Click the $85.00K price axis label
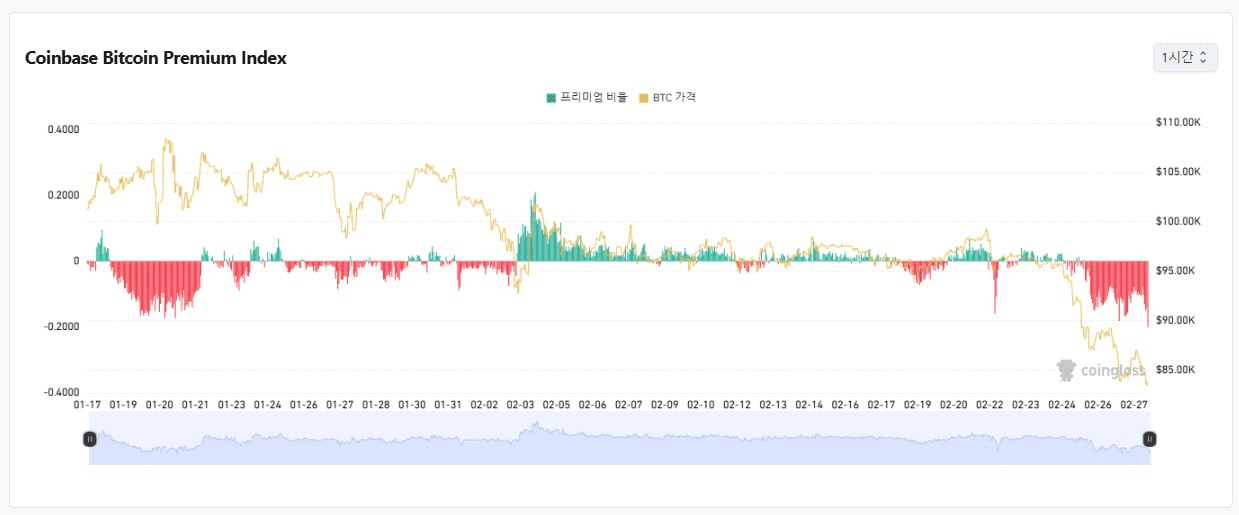 [x=1176, y=370]
